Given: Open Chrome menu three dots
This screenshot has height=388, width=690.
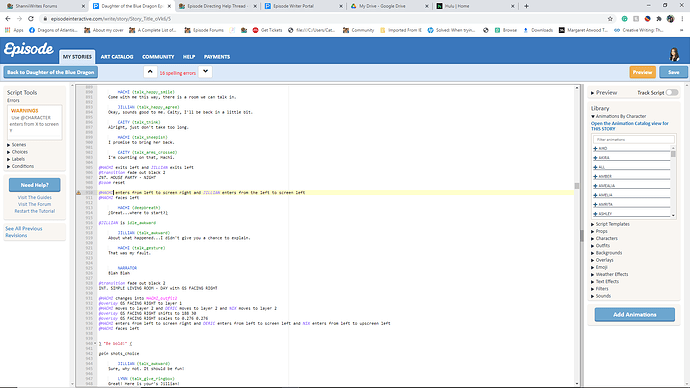Looking at the screenshot, I should [x=682, y=18].
